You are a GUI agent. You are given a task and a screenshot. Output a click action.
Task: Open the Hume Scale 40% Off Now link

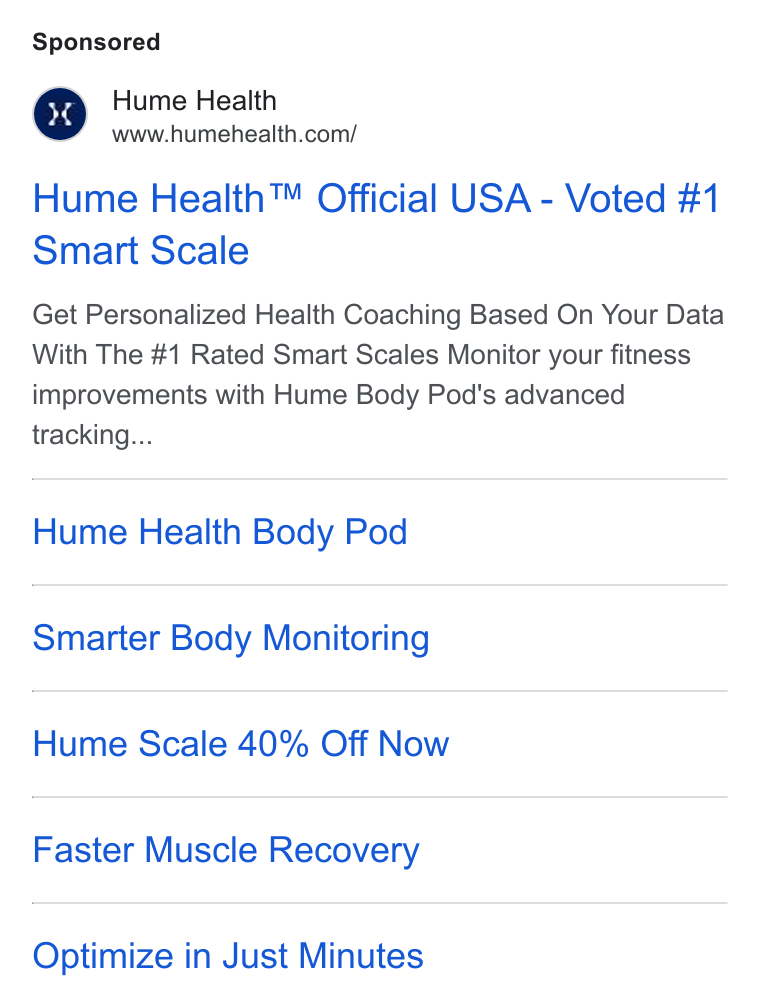tap(240, 744)
